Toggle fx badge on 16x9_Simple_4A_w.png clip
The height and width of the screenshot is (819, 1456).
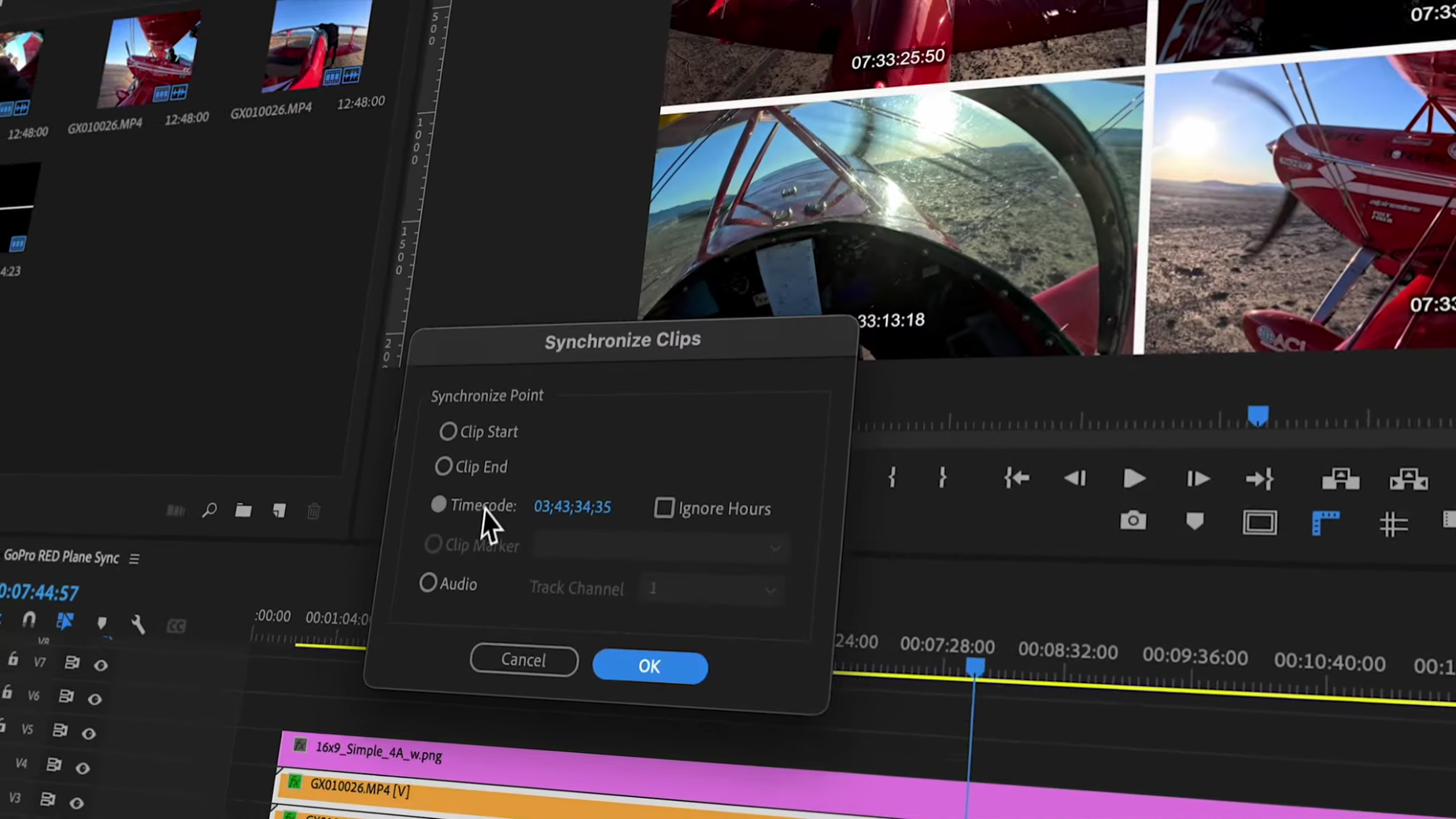click(x=300, y=744)
